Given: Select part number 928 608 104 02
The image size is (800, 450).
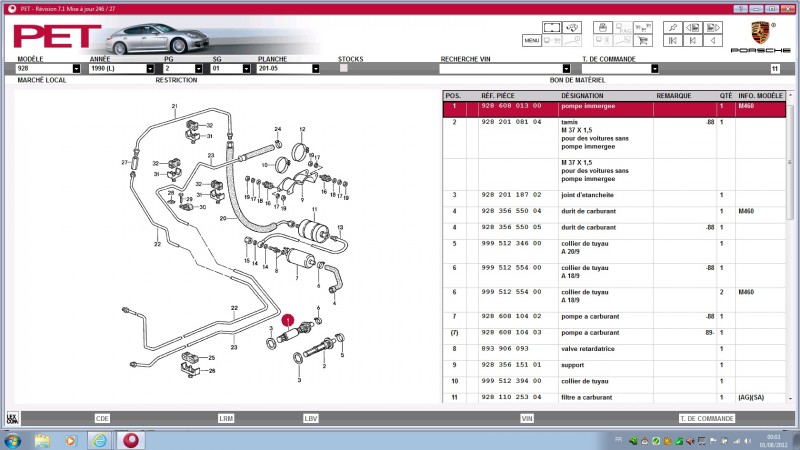Looking at the screenshot, I should (x=511, y=316).
